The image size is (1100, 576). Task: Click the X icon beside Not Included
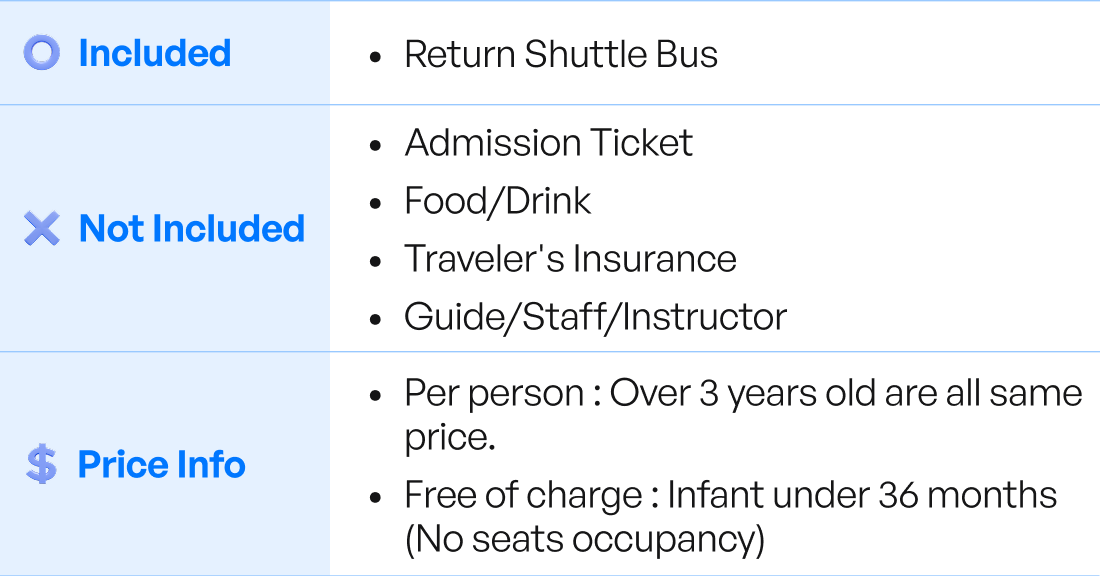pyautogui.click(x=42, y=229)
